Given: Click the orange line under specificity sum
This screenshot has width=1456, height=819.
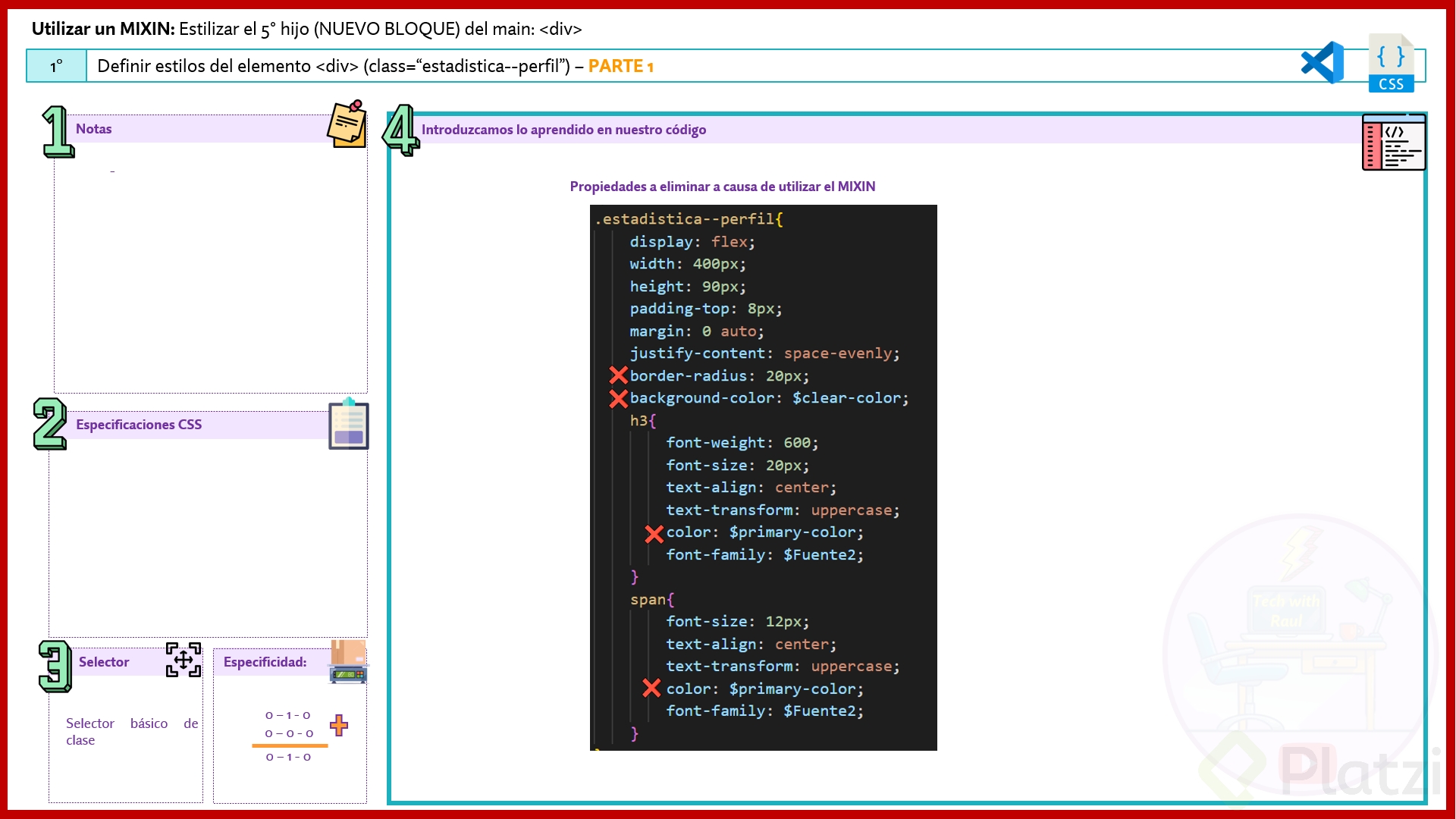Looking at the screenshot, I should coord(290,746).
